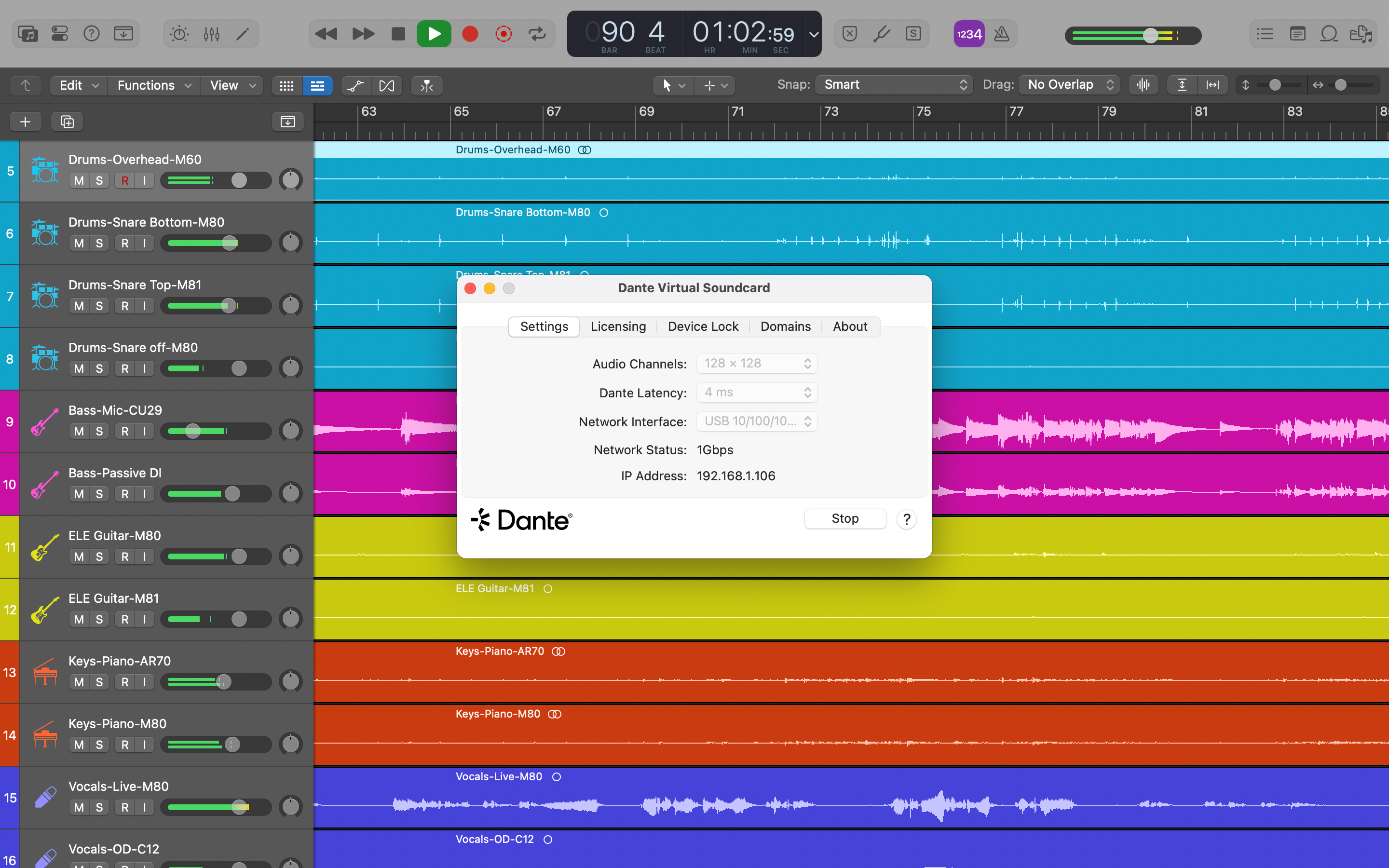This screenshot has width=1389, height=868.
Task: Open the Apple Loops browser icon
Action: click(x=1329, y=34)
